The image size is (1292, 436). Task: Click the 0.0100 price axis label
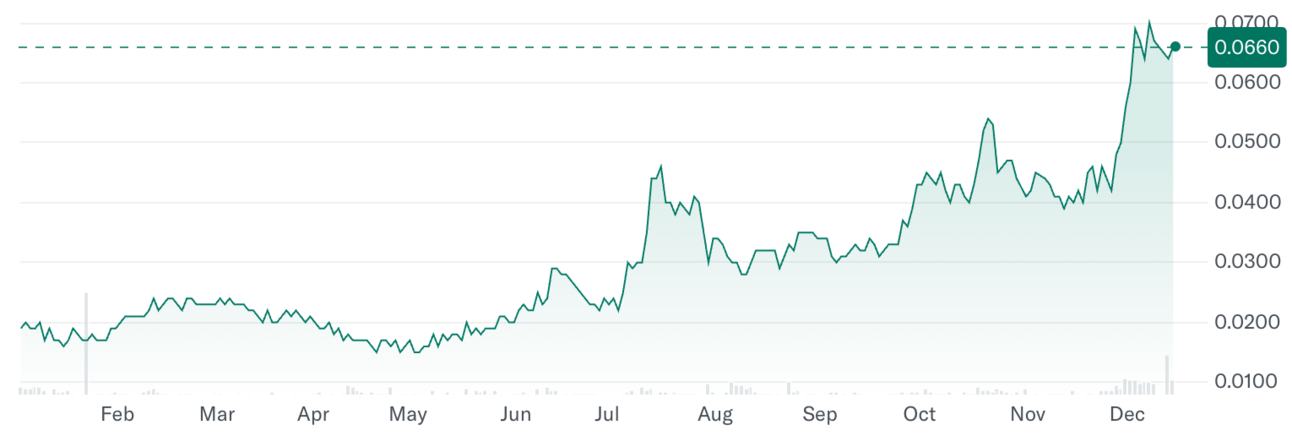[1246, 382]
